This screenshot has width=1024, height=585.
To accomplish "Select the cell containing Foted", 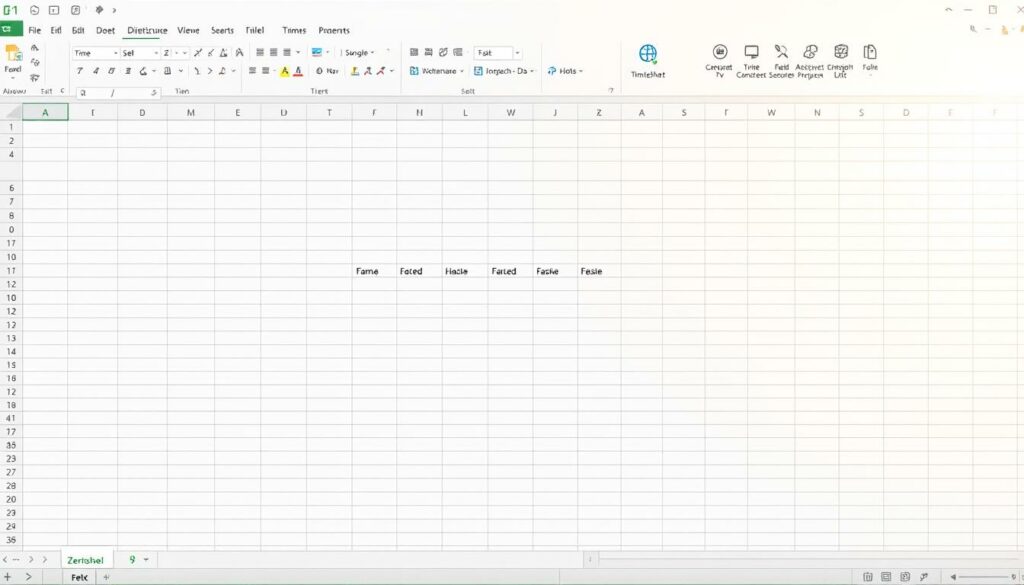I will (x=419, y=271).
